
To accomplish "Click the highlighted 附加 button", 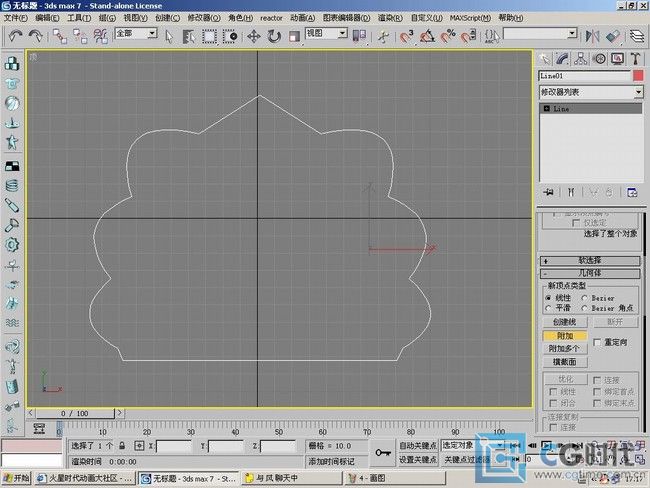I will pyautogui.click(x=565, y=335).
